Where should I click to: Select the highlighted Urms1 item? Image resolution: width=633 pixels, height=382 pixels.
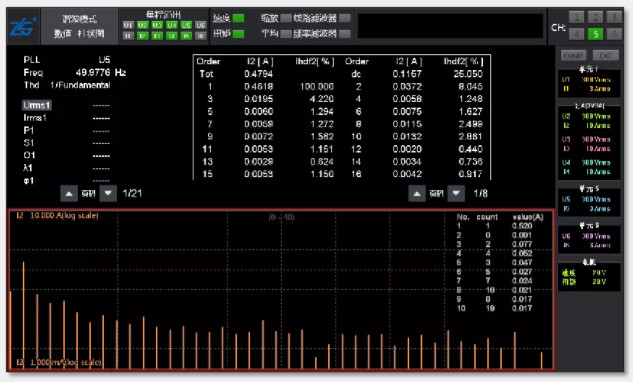(x=37, y=105)
